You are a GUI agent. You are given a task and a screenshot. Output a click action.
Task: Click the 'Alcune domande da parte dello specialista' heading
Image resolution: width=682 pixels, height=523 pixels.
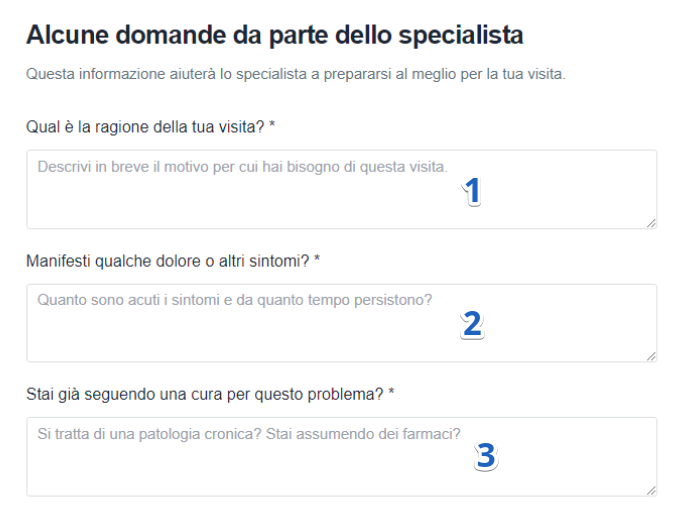click(274, 36)
